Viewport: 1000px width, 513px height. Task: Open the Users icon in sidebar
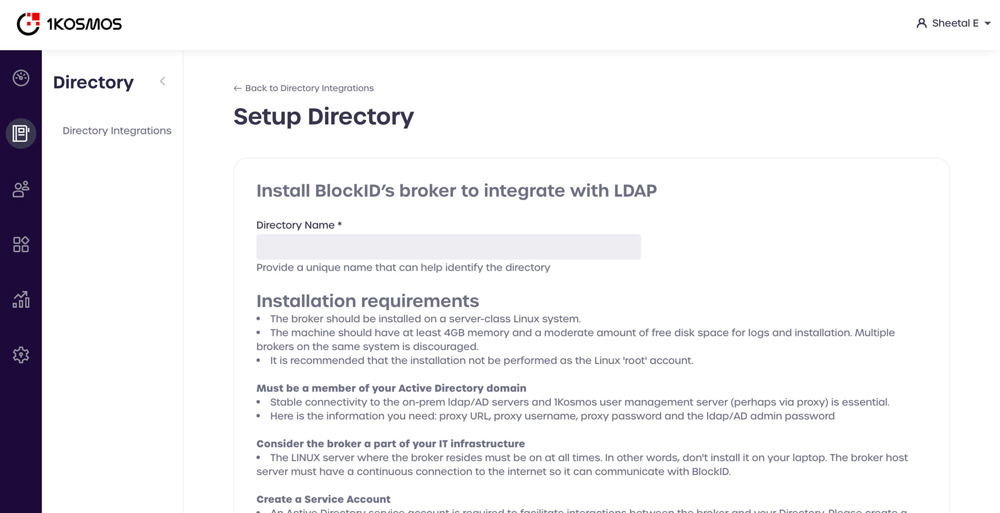click(21, 189)
